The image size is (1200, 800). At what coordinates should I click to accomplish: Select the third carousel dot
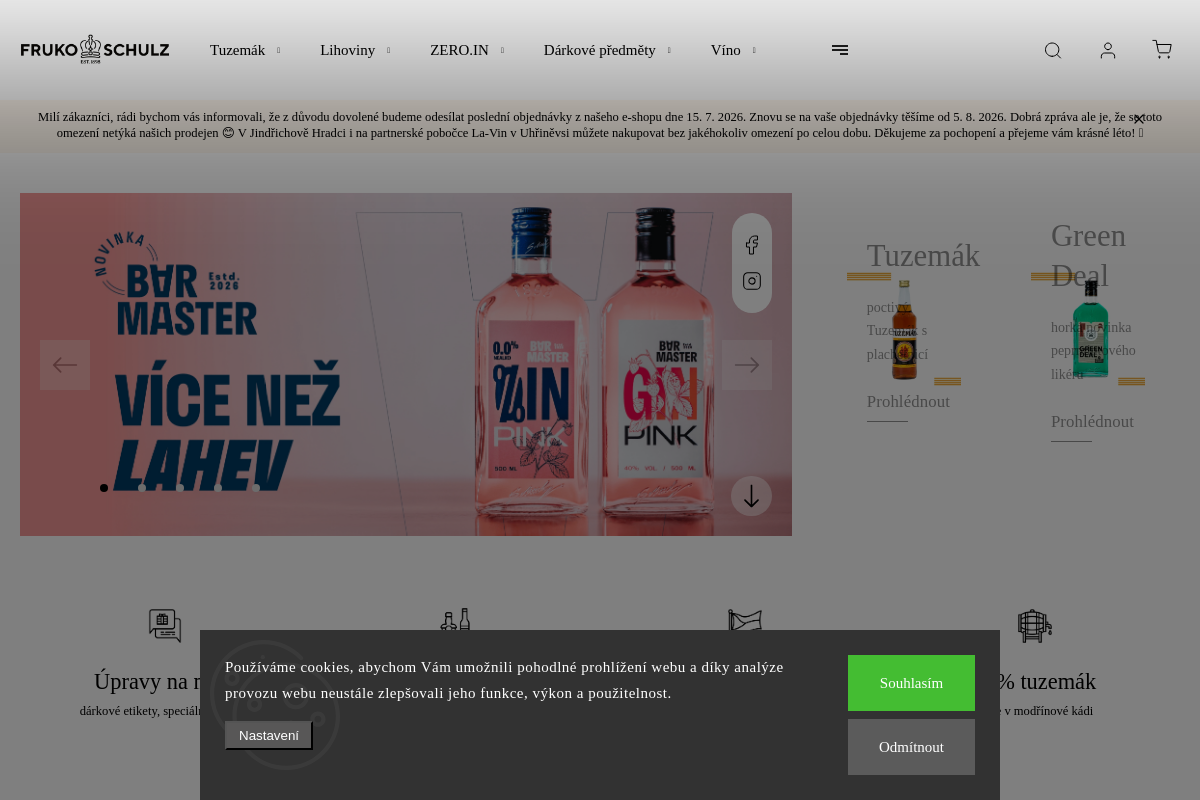pyautogui.click(x=180, y=488)
